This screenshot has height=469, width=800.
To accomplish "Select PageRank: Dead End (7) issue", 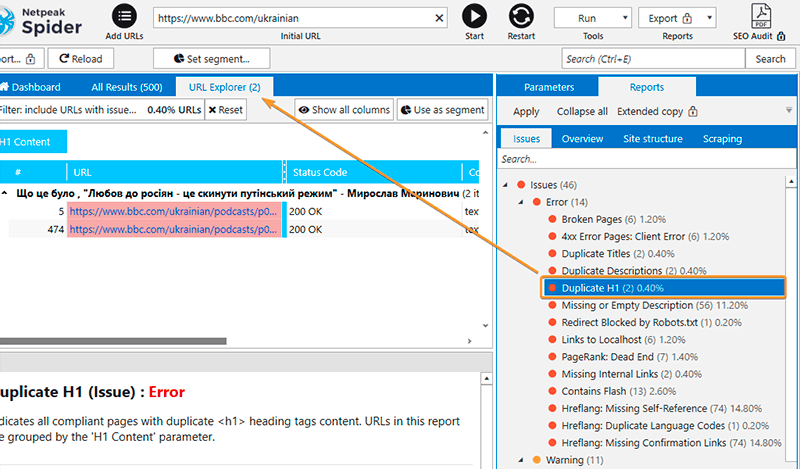I will [x=622, y=357].
